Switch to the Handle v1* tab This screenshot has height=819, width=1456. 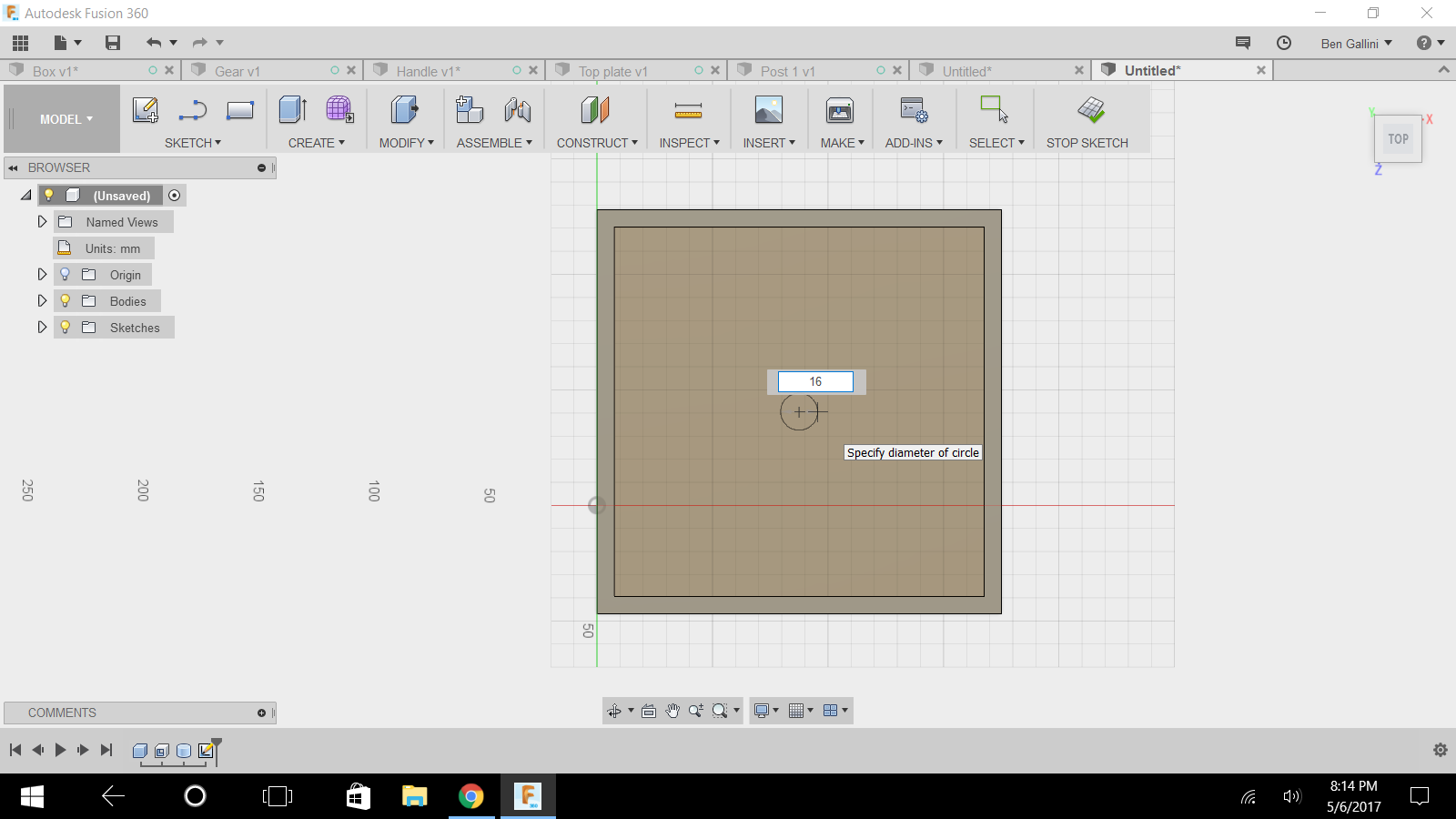(454, 71)
